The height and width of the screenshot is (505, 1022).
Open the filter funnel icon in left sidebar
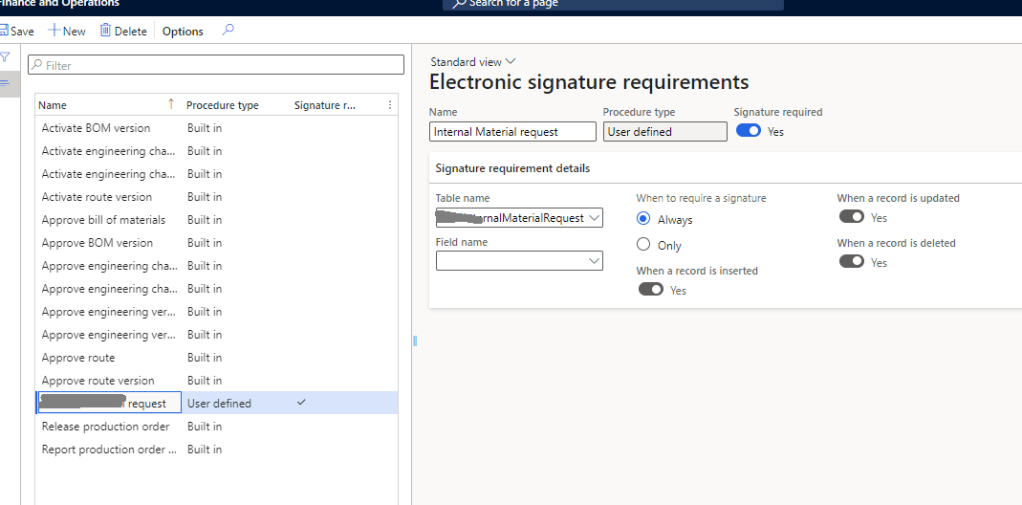pyautogui.click(x=5, y=58)
